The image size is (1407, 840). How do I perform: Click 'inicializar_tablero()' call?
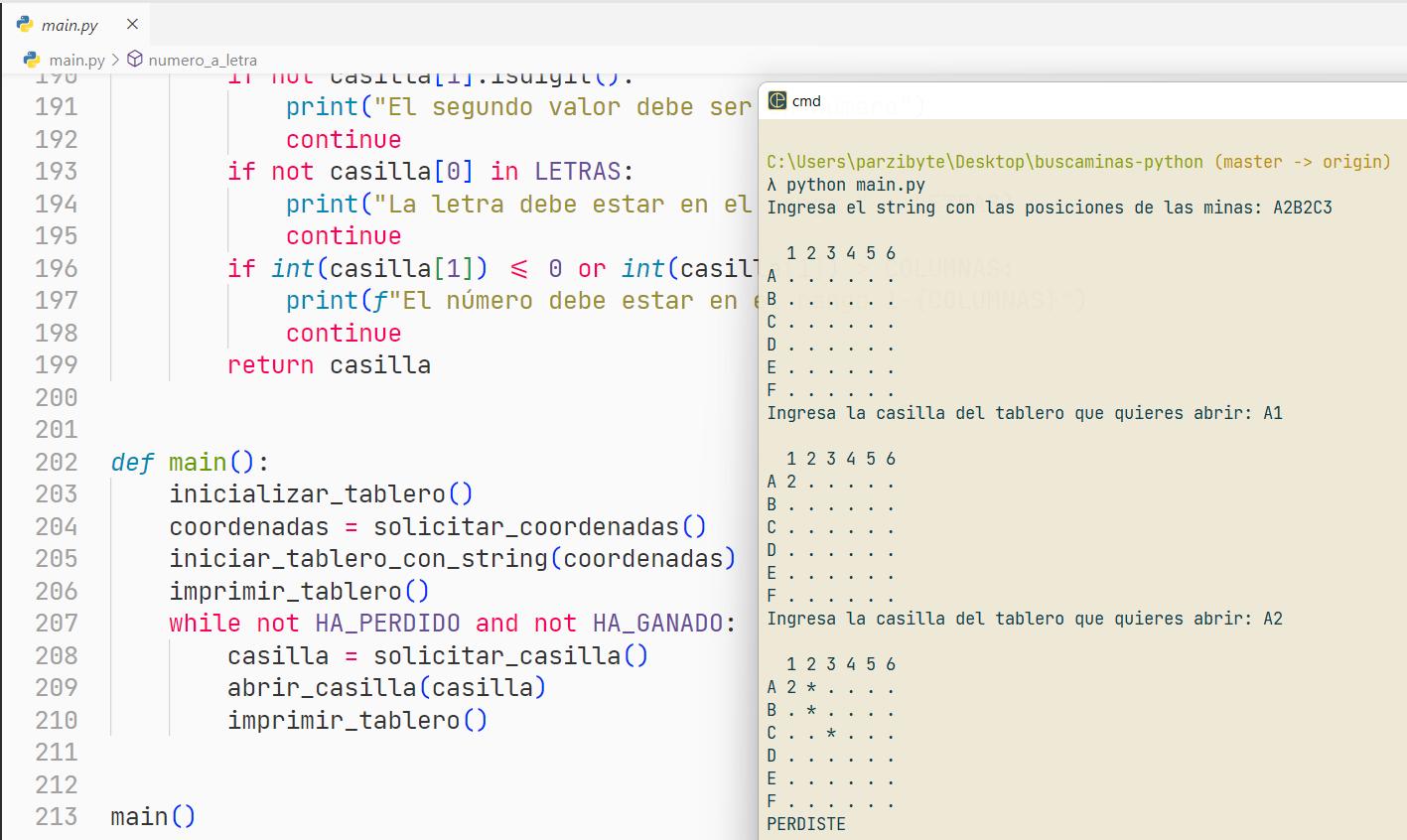[321, 493]
